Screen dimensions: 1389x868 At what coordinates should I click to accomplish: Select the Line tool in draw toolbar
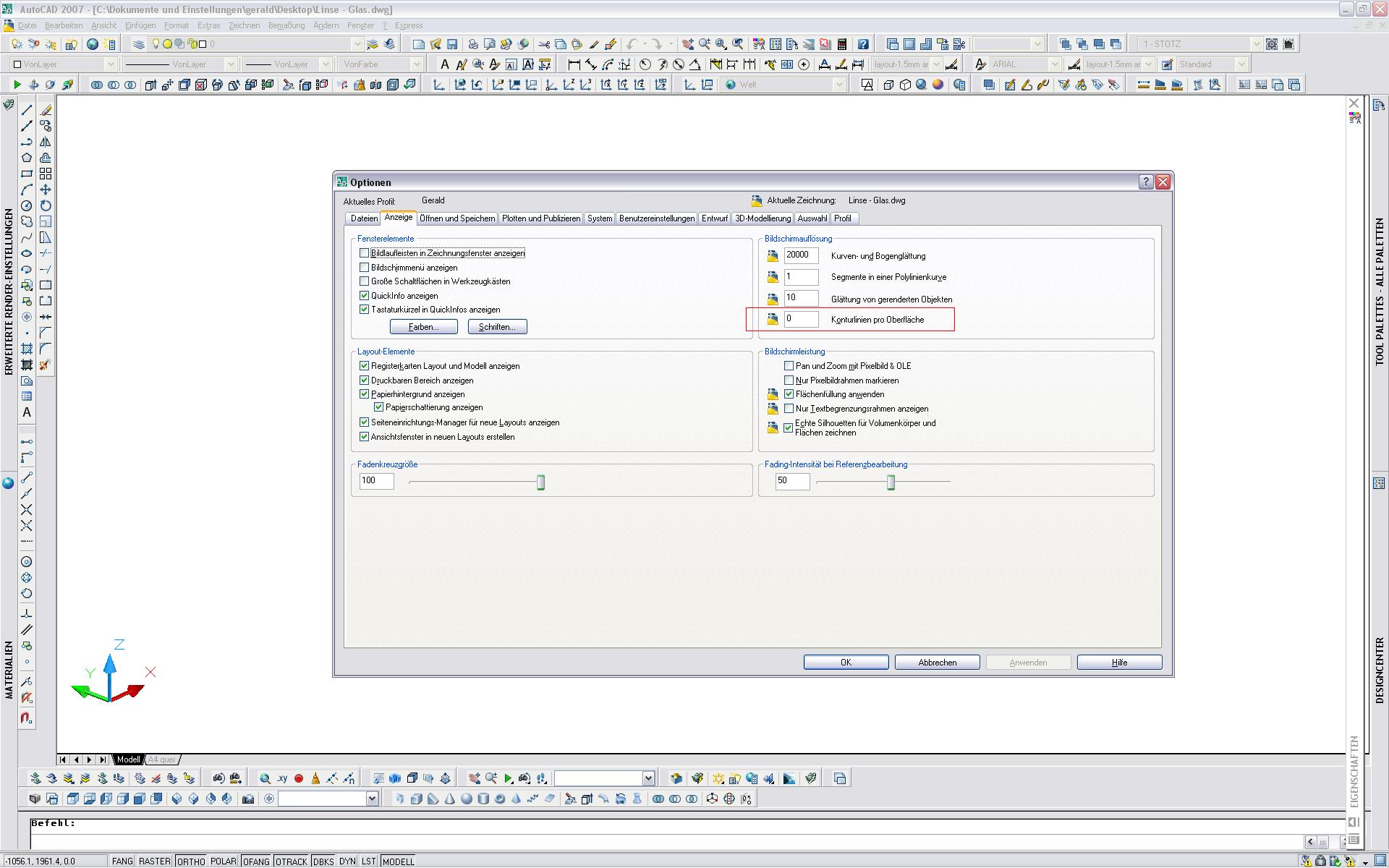coord(27,110)
